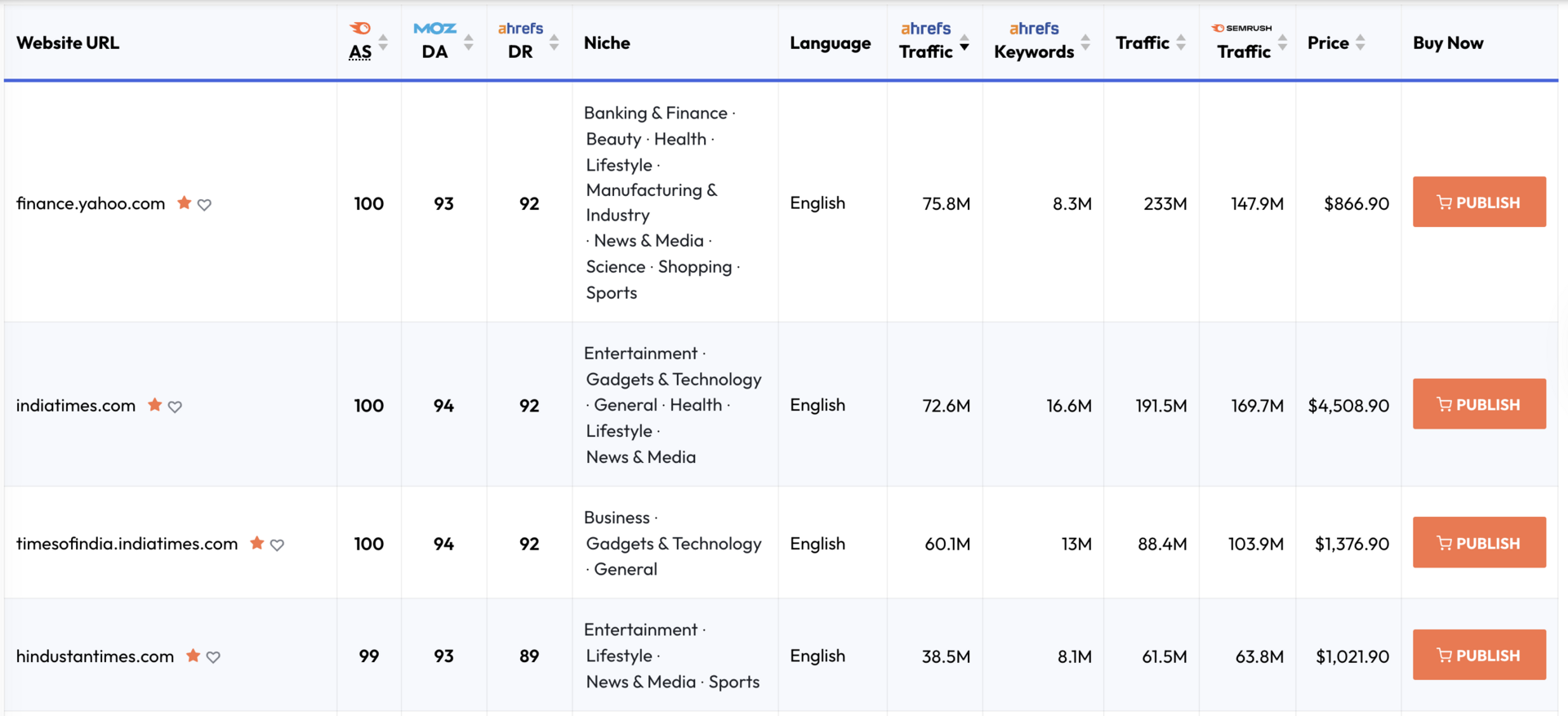Click the 13M keywords value

pos(1077,544)
